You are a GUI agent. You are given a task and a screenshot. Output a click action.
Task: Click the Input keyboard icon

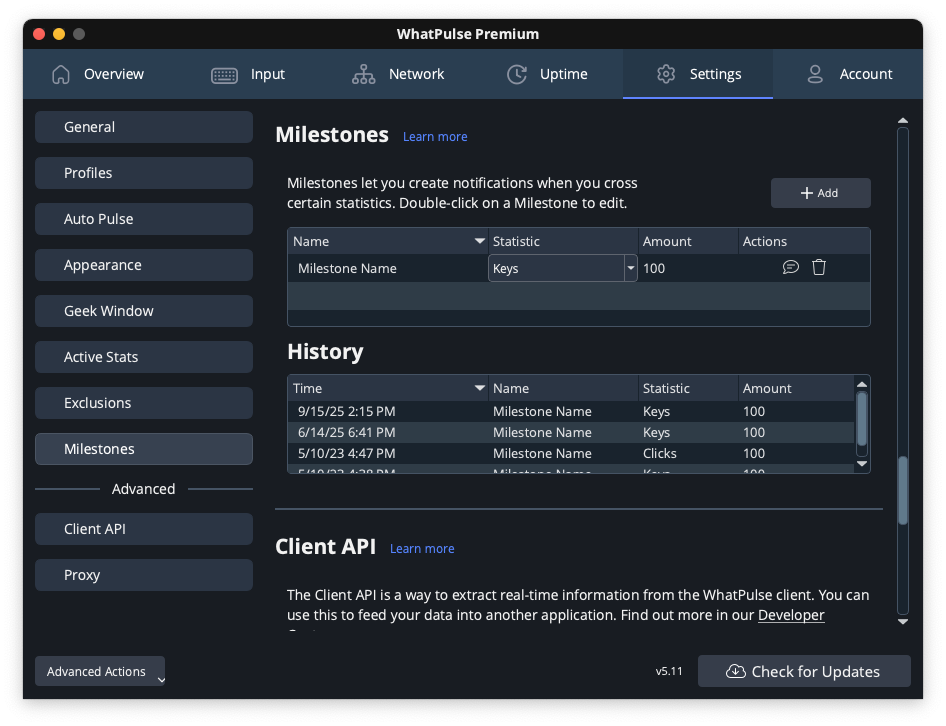[x=224, y=74]
